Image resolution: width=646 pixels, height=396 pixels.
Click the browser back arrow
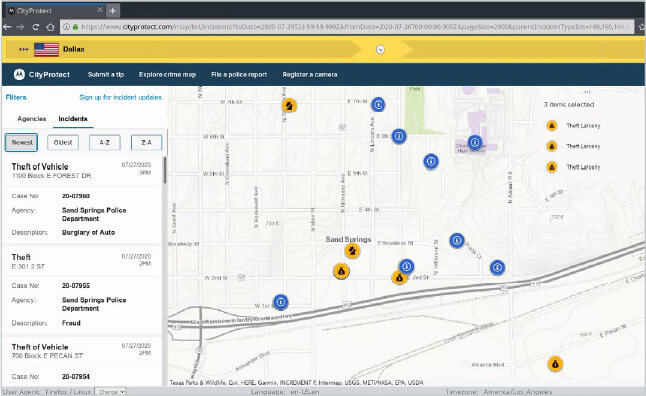[7, 27]
